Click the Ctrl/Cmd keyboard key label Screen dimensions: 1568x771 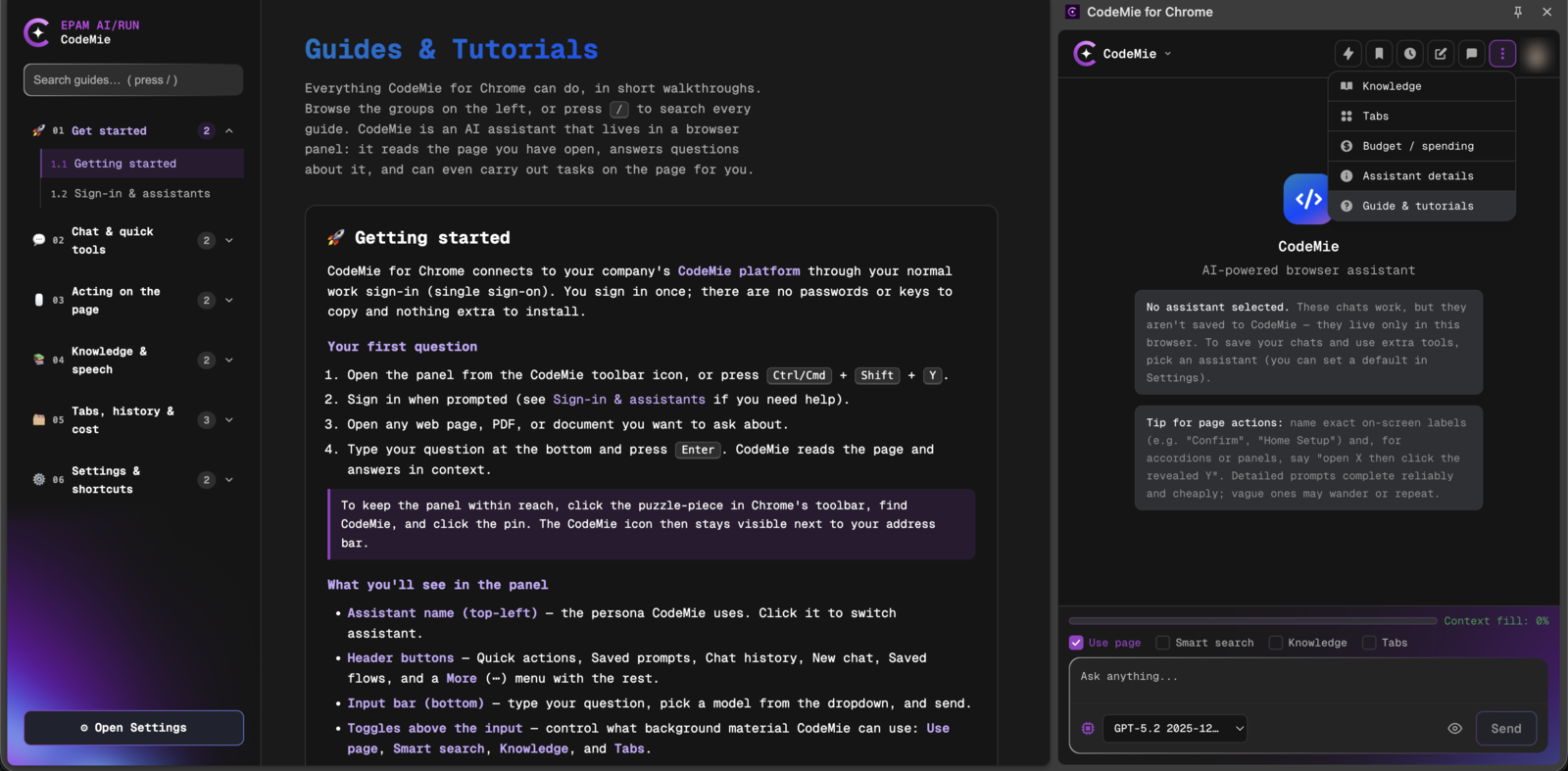click(800, 375)
